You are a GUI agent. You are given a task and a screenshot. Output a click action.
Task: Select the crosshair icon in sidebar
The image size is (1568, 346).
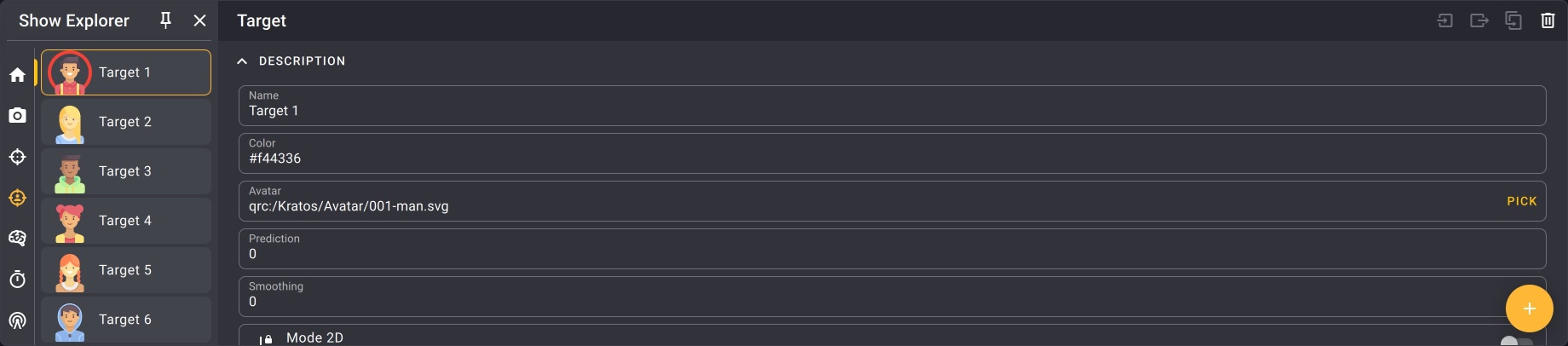17,157
